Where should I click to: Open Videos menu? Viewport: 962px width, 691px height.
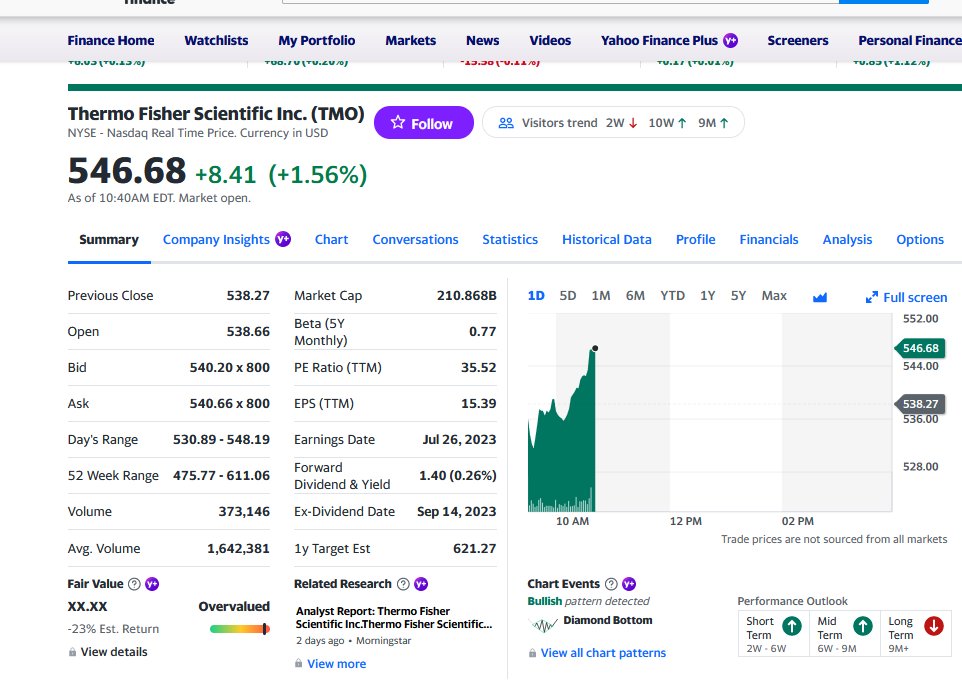pos(550,41)
